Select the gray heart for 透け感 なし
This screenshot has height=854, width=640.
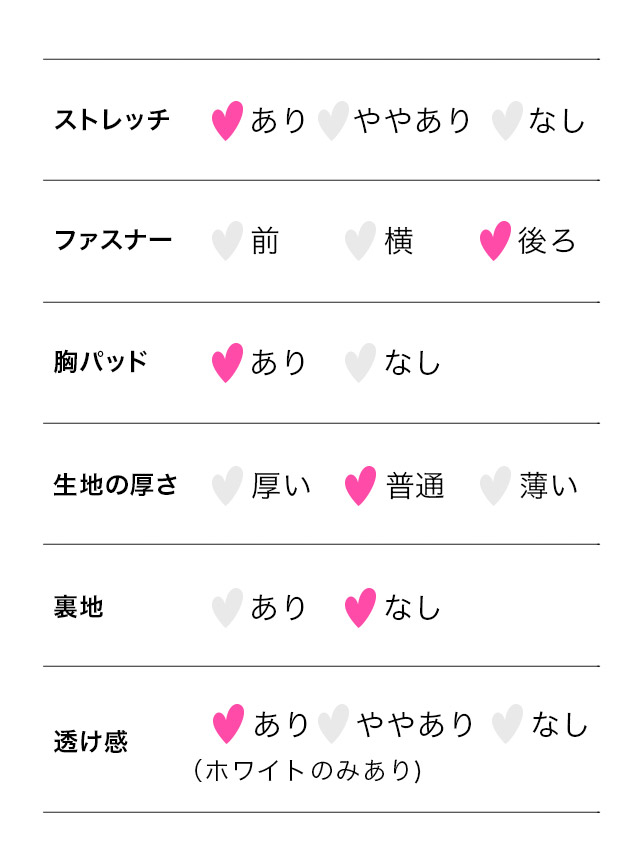click(507, 724)
